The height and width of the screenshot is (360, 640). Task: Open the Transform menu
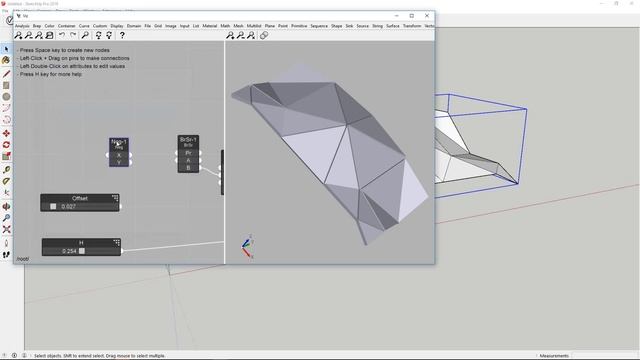tap(412, 26)
